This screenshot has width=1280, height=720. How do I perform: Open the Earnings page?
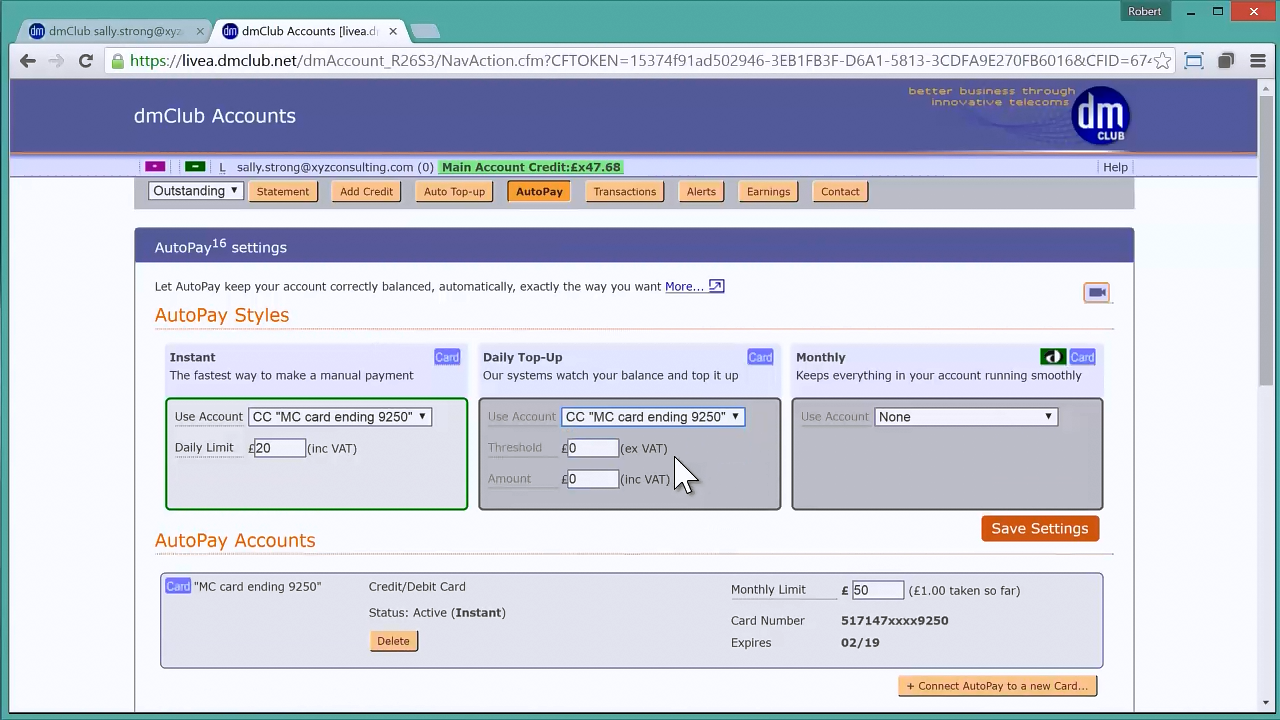click(768, 192)
